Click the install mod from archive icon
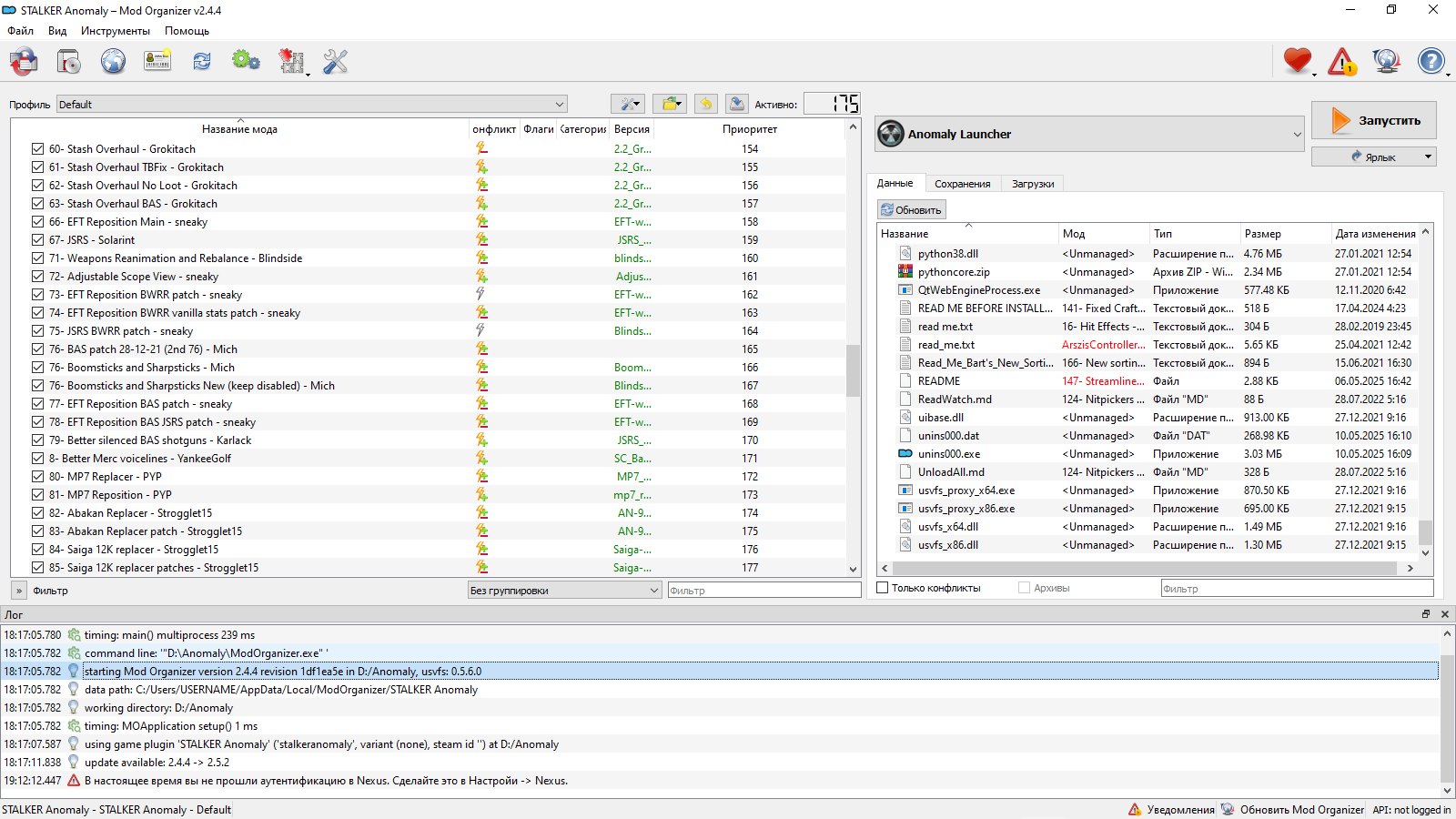Image resolution: width=1456 pixels, height=819 pixels. point(69,62)
